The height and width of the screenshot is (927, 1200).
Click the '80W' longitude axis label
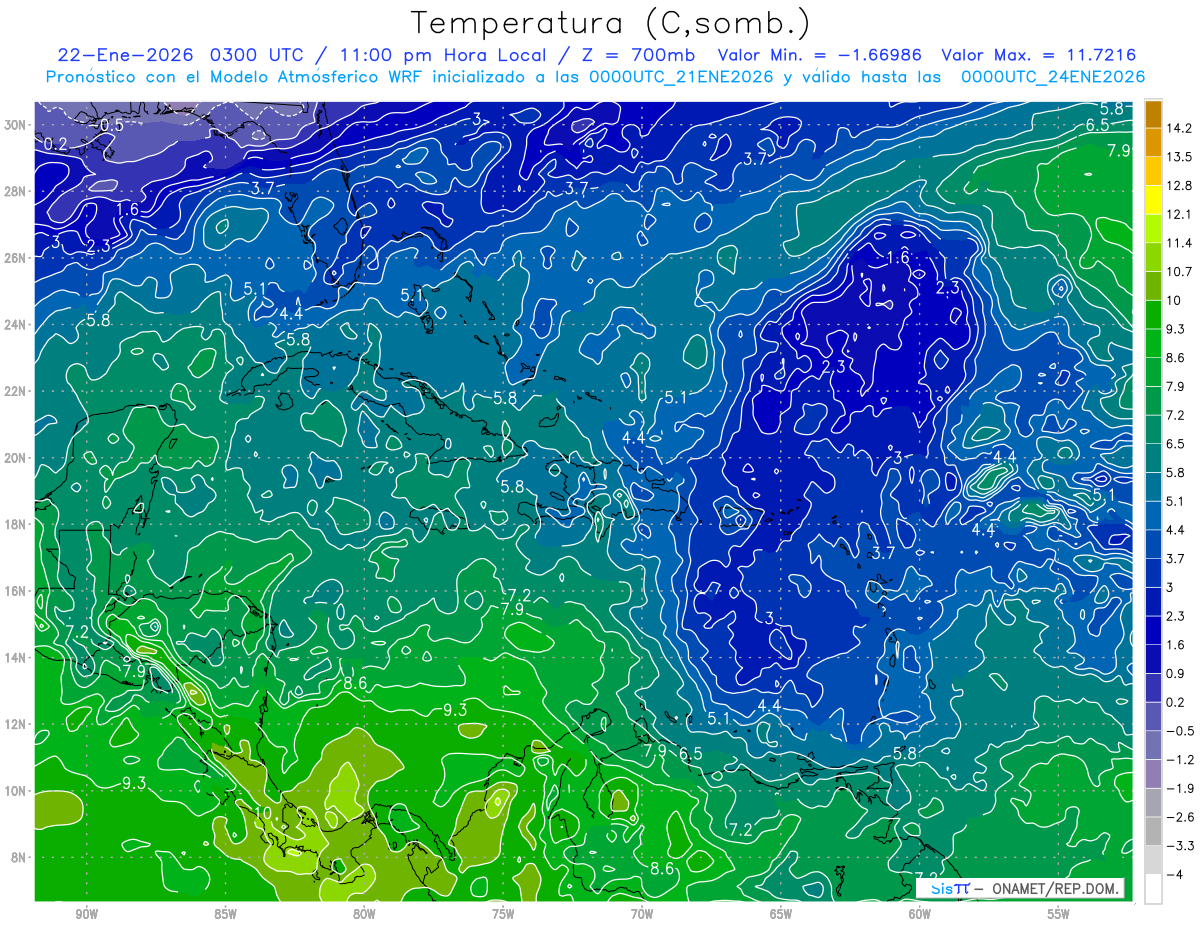364,914
